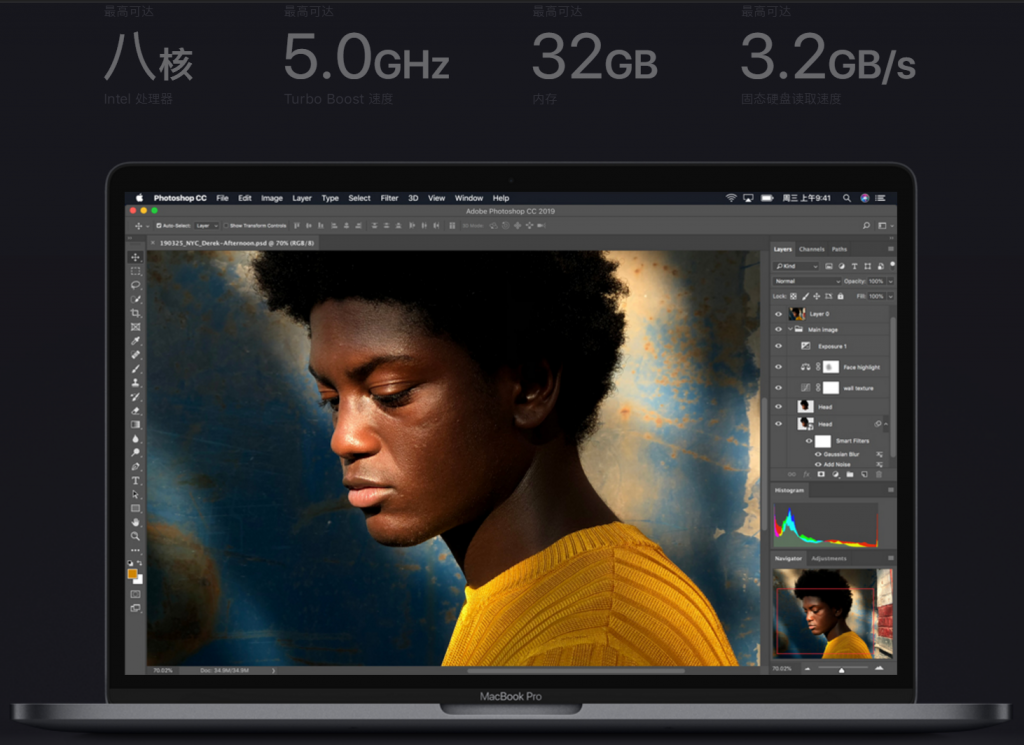The image size is (1024, 745).
Task: Click the add layer mask icon
Action: coord(821,474)
